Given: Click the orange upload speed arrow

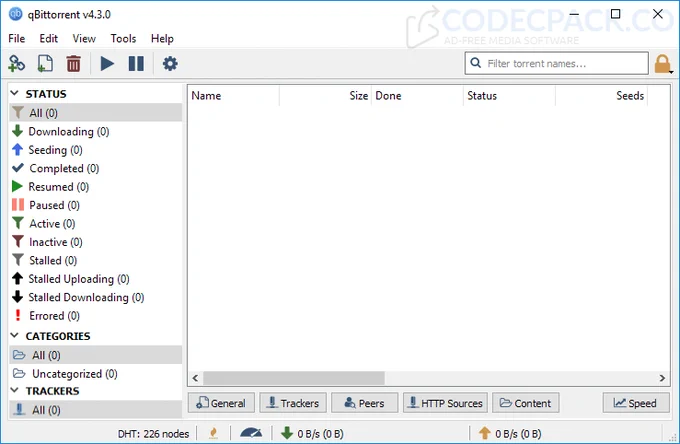Looking at the screenshot, I should (484, 433).
